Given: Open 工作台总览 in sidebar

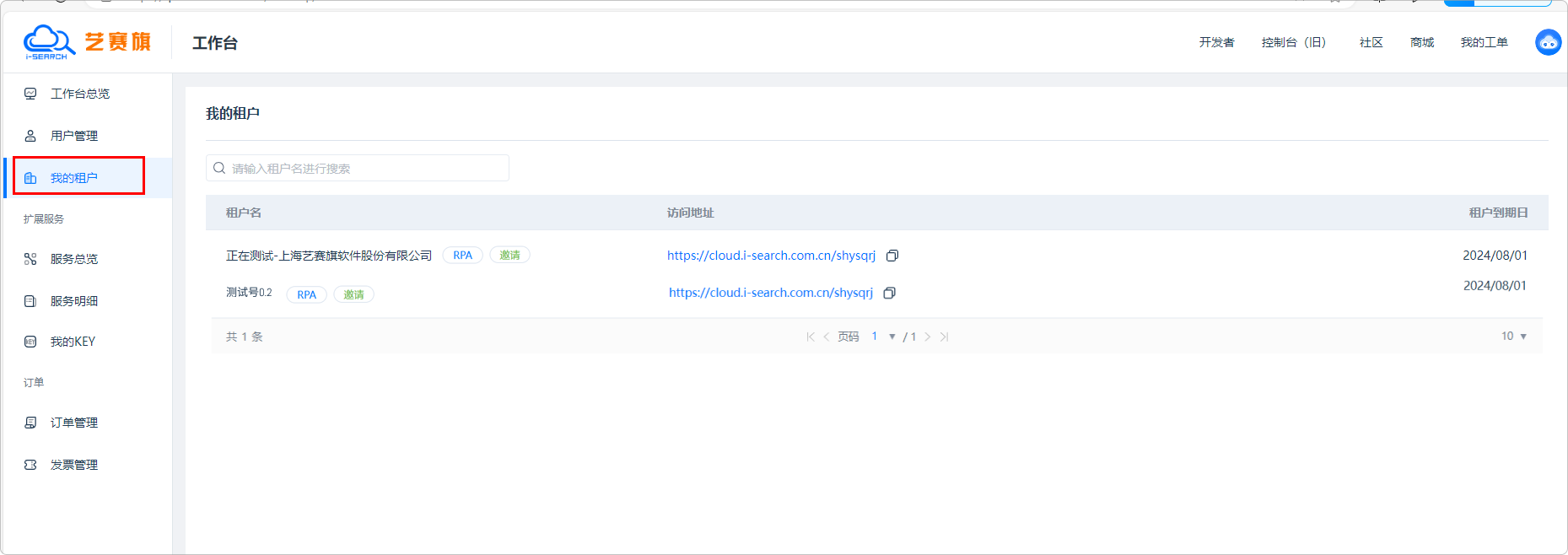Looking at the screenshot, I should point(79,94).
